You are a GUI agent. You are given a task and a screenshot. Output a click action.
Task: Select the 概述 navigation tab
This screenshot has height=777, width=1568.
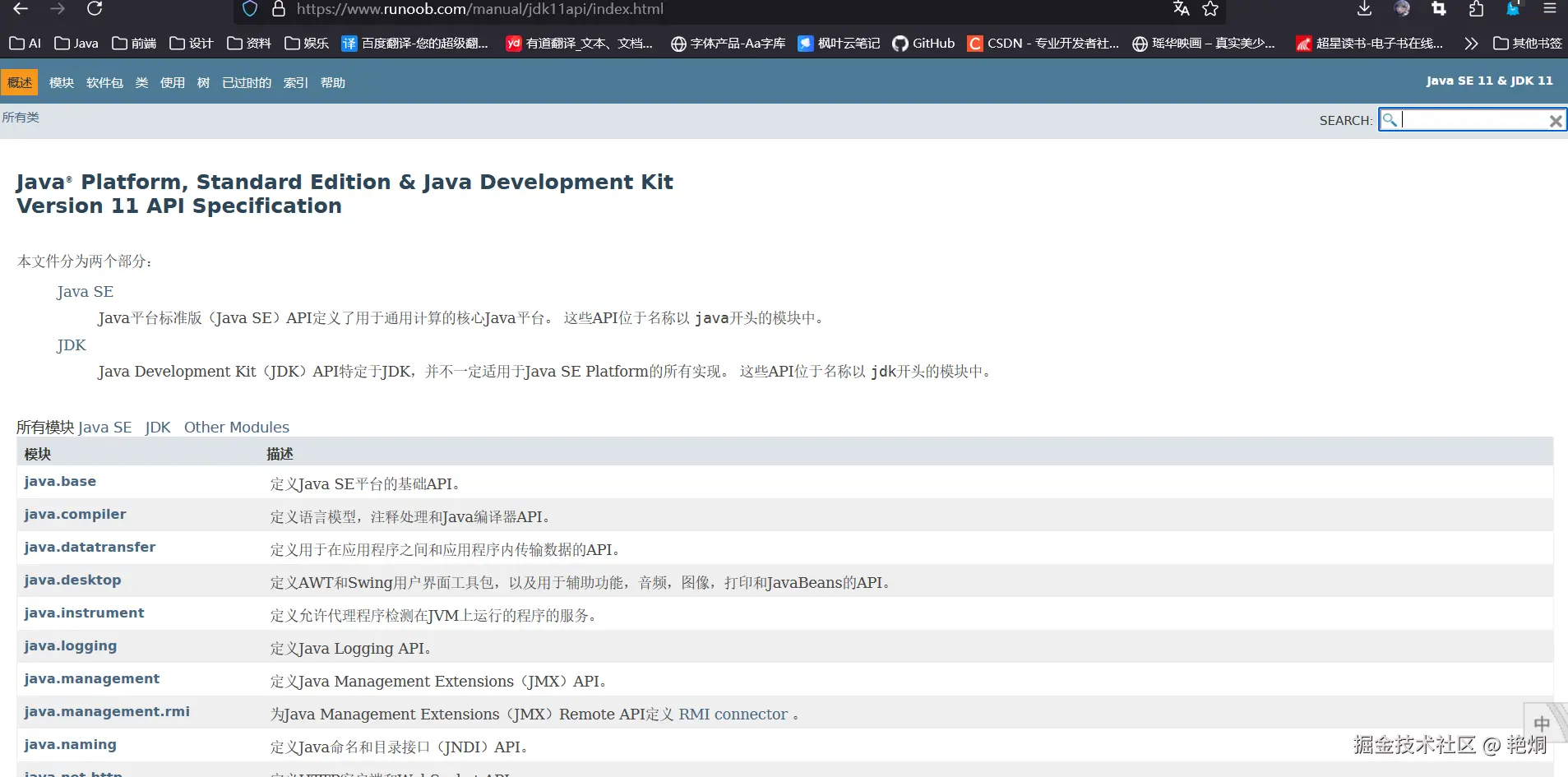tap(20, 82)
